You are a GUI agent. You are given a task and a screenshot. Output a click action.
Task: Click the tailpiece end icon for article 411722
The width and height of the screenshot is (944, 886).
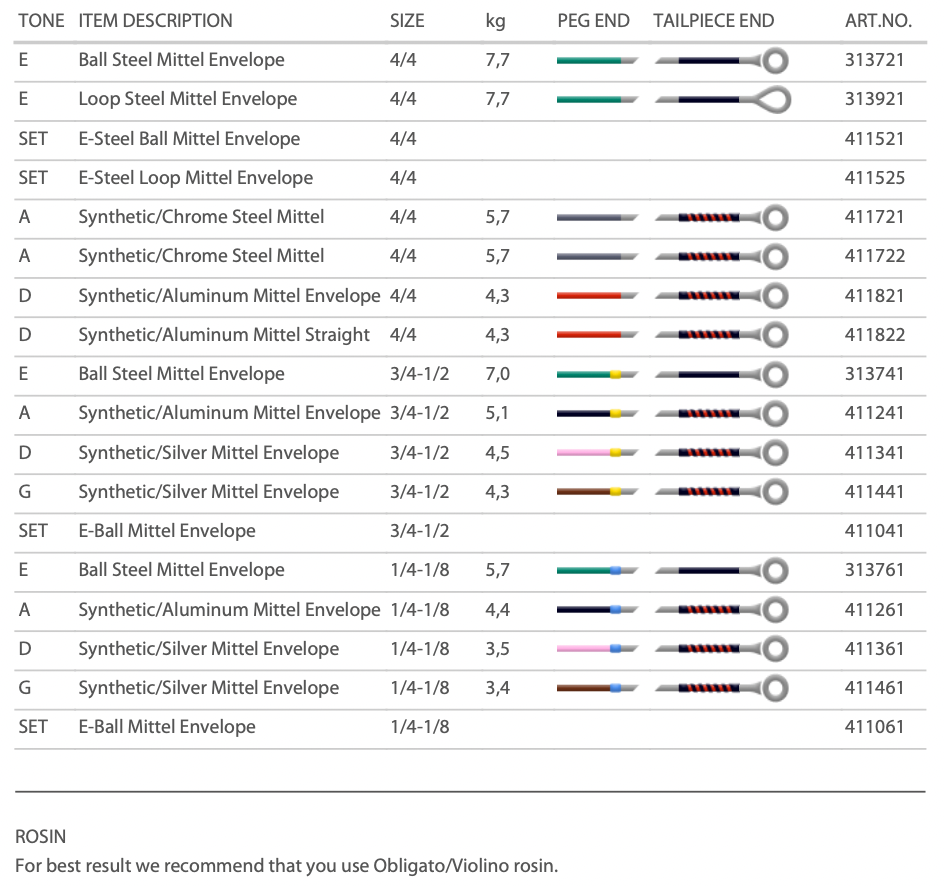(723, 257)
